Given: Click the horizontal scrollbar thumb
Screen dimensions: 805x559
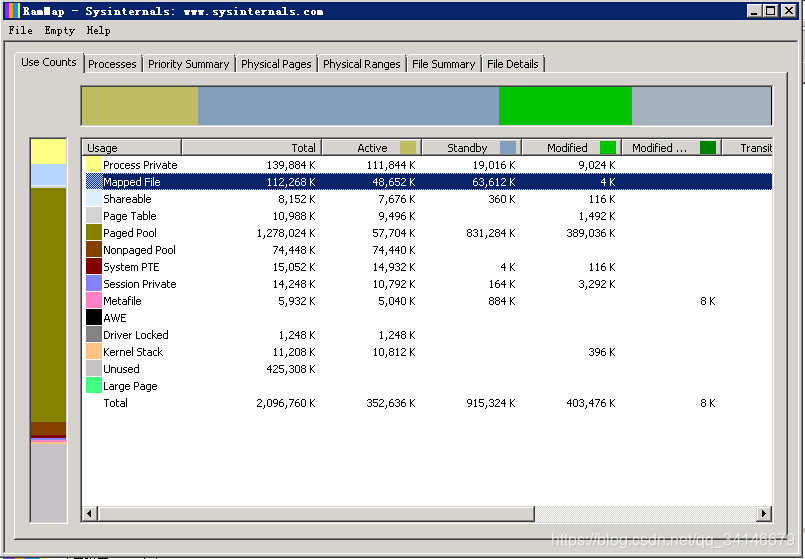Looking at the screenshot, I should pos(316,513).
